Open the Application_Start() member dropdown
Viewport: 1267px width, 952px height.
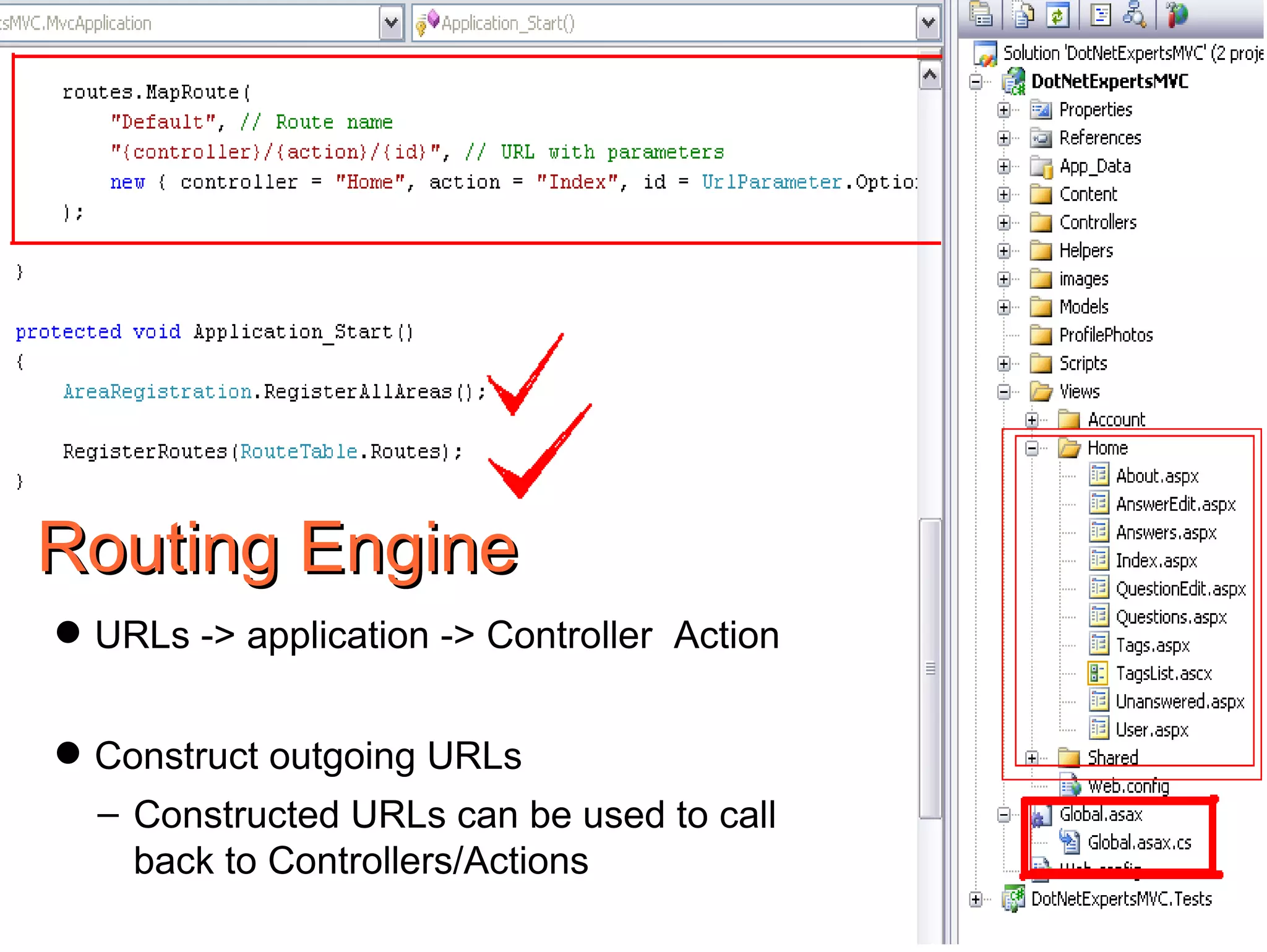(x=927, y=23)
